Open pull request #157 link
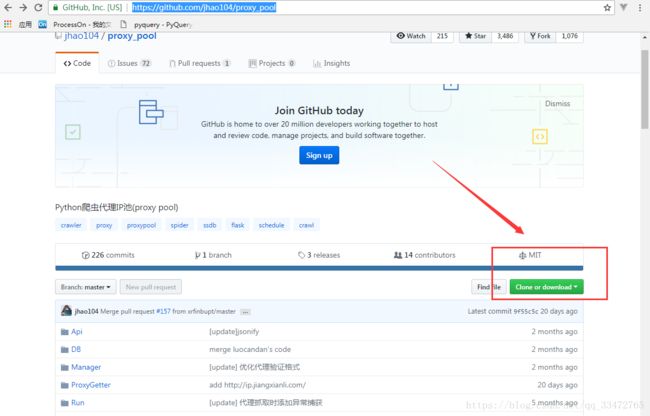This screenshot has height=416, width=650. (x=163, y=311)
